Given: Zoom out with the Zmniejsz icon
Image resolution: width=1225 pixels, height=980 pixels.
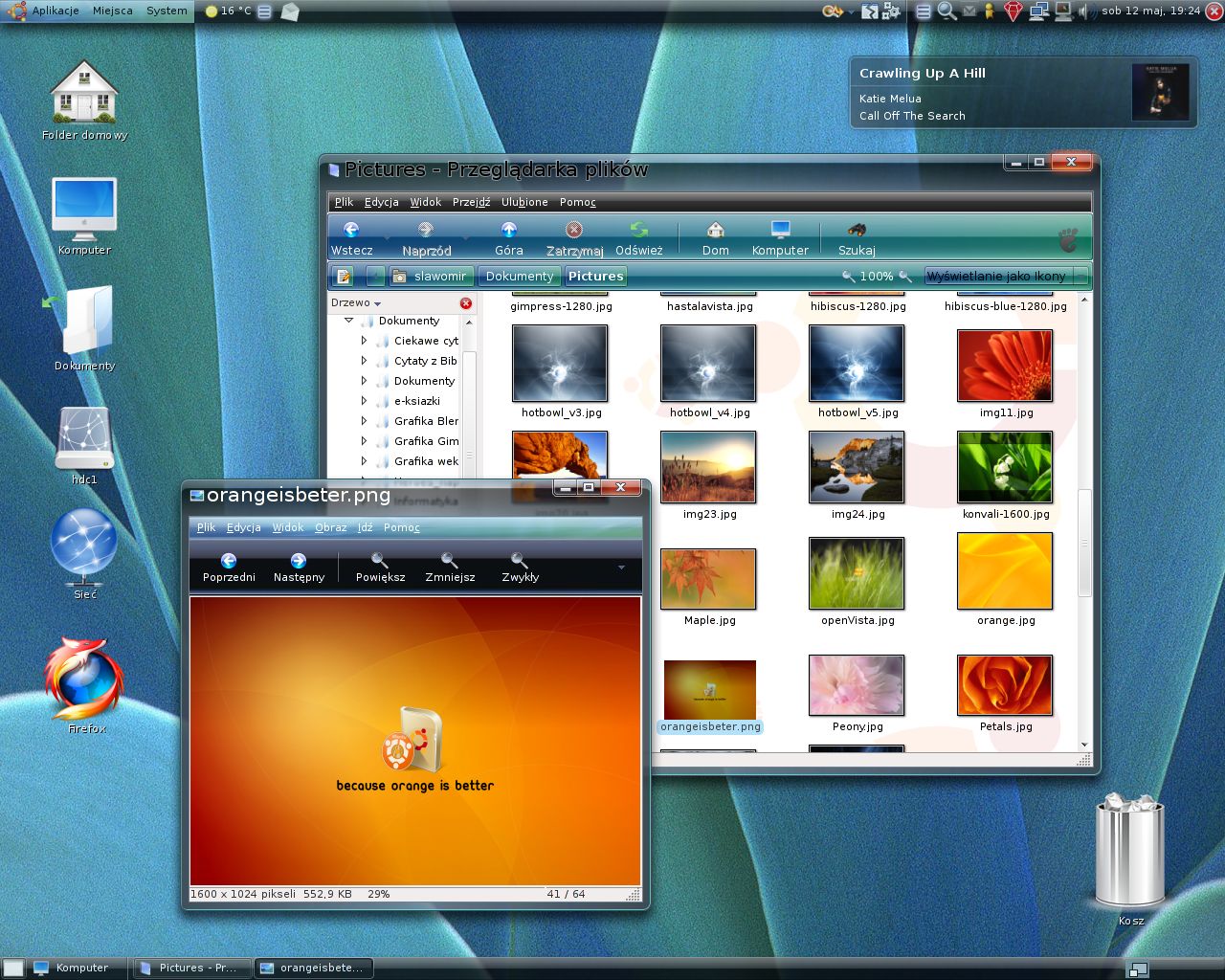Looking at the screenshot, I should click(x=449, y=561).
